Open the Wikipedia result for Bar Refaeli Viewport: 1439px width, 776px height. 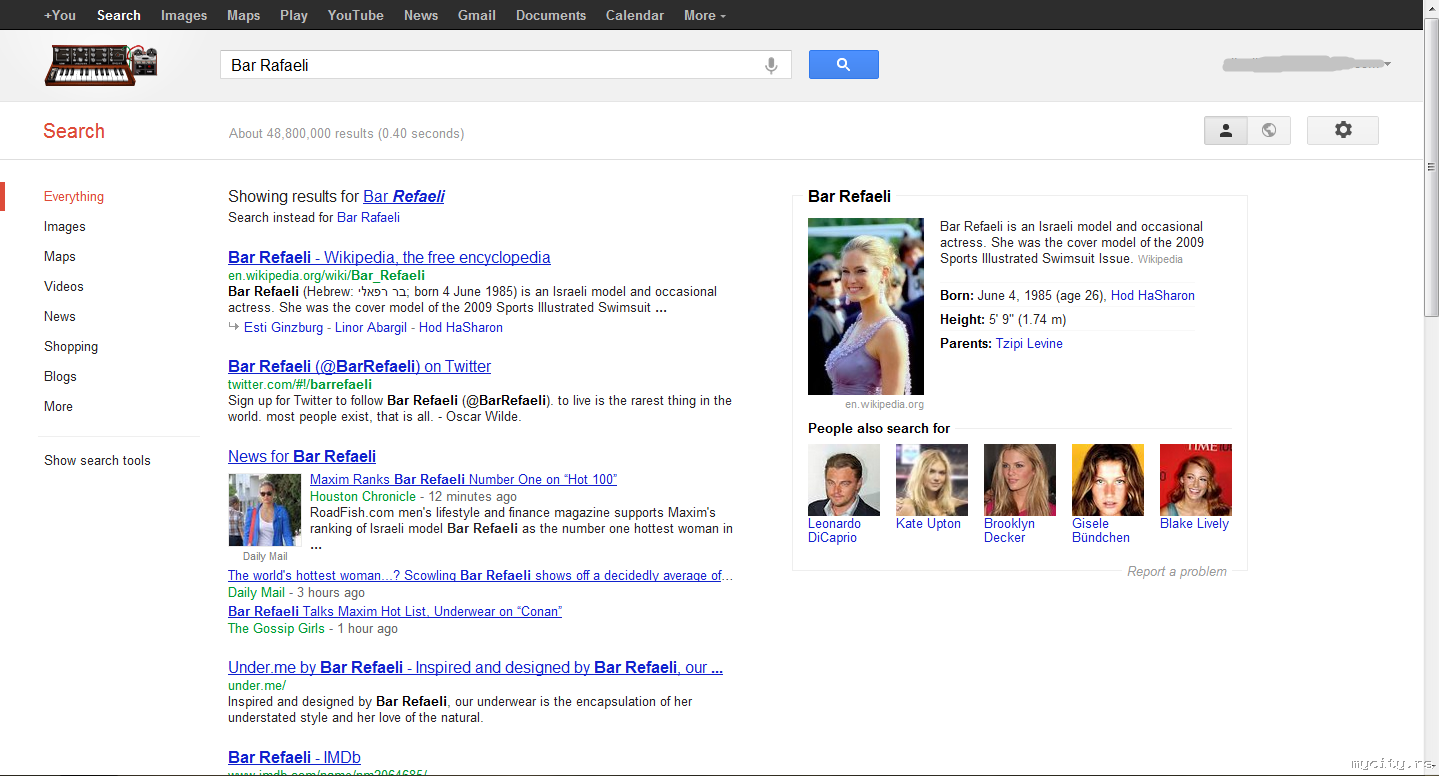(389, 257)
